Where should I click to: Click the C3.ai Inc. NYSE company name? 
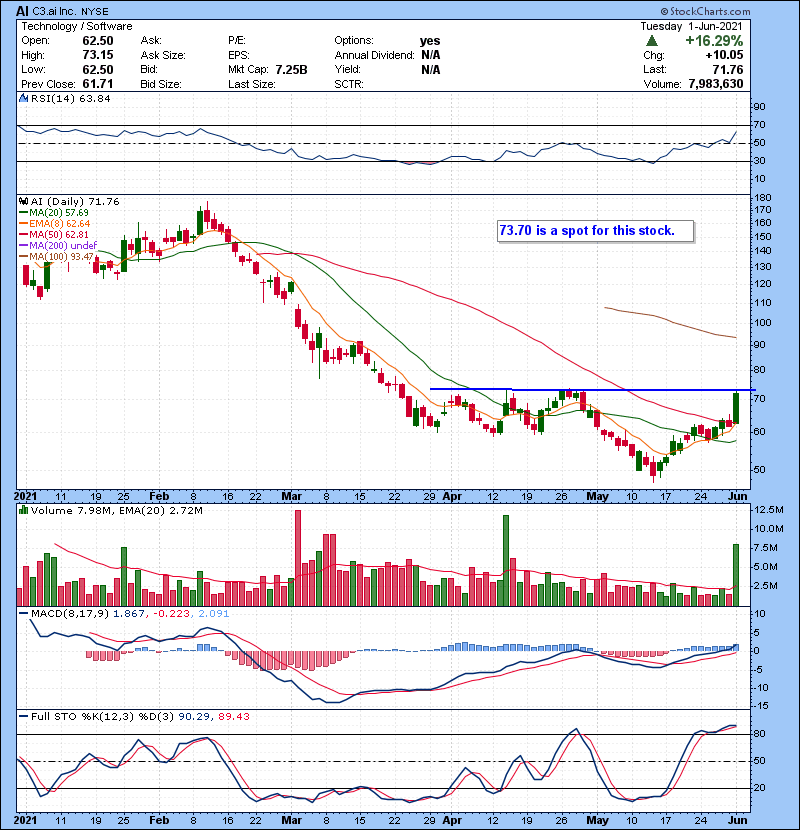(x=70, y=11)
